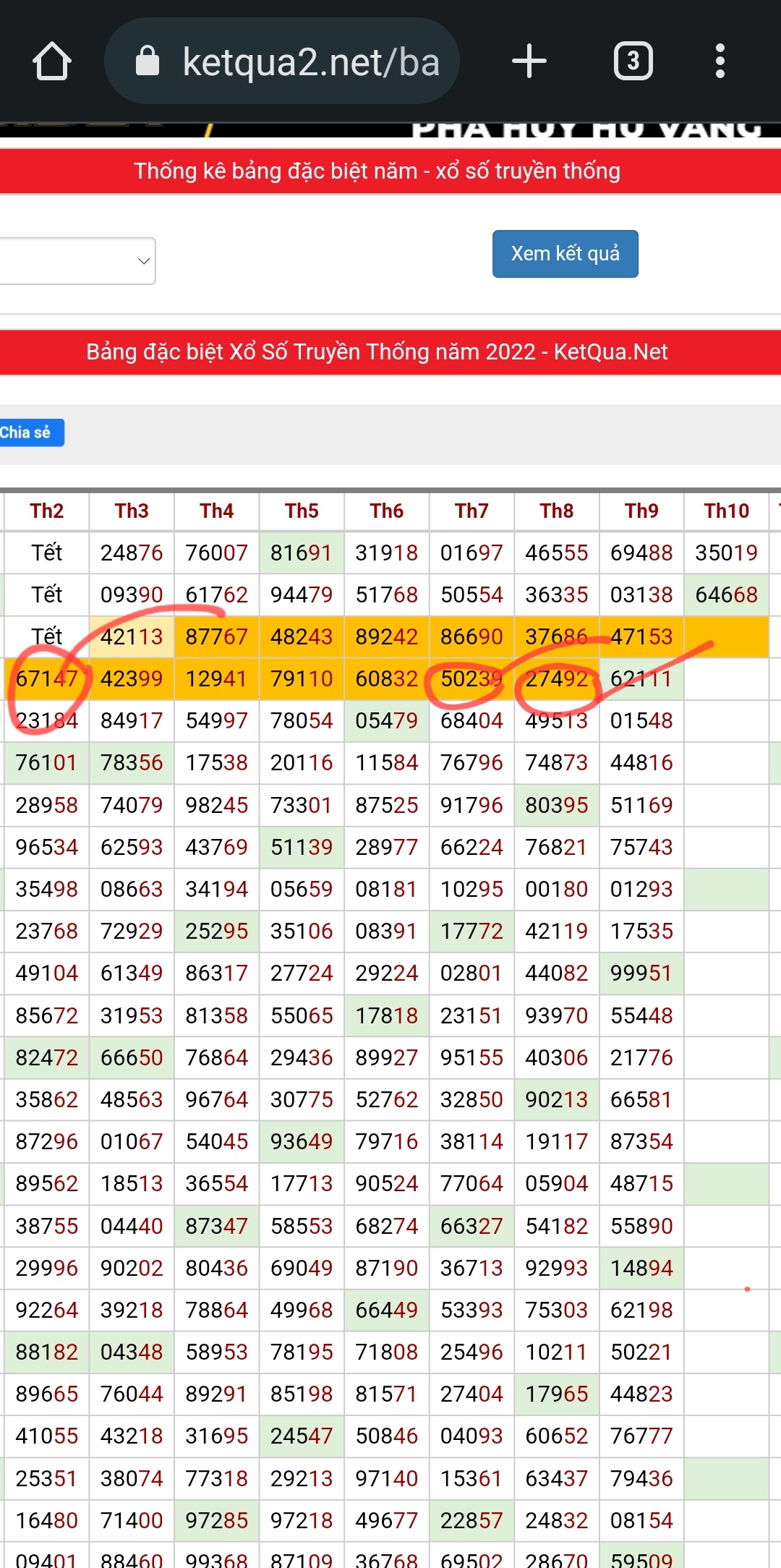
Task: Click the ketqua2.net address bar
Action: pos(311,61)
